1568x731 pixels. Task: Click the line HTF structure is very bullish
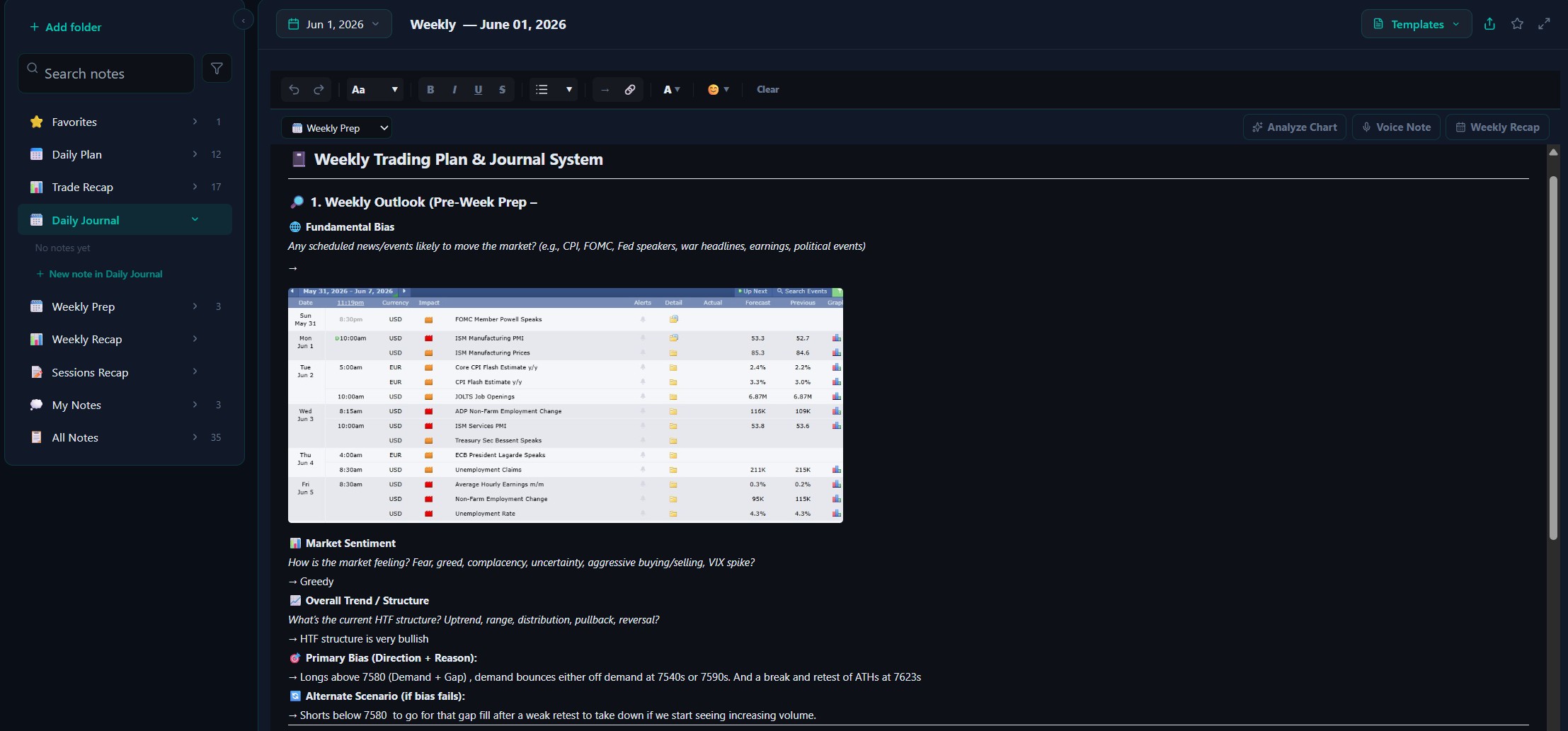coord(358,639)
